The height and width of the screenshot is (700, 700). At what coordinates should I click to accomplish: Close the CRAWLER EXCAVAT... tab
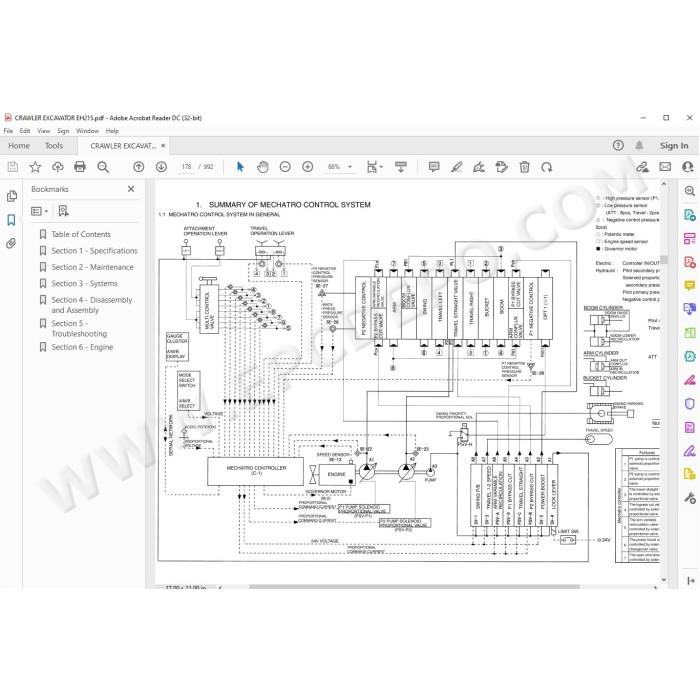coord(163,146)
